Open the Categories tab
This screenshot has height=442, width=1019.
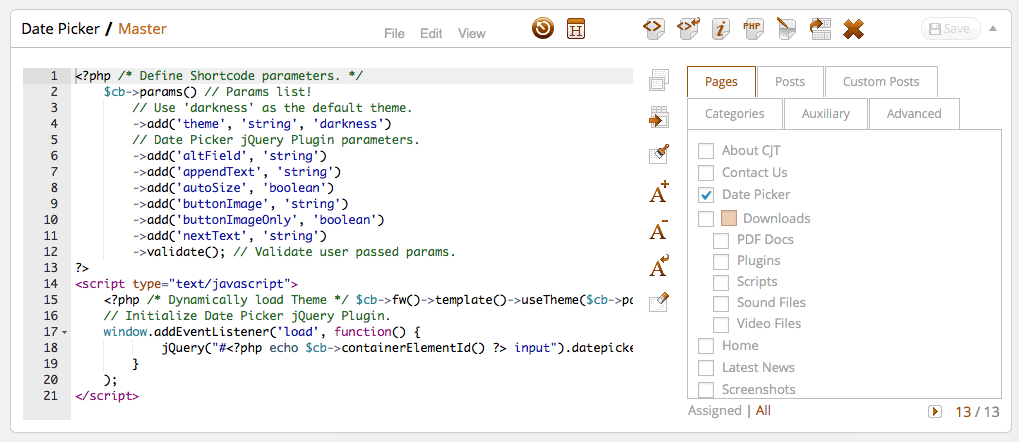pos(735,114)
